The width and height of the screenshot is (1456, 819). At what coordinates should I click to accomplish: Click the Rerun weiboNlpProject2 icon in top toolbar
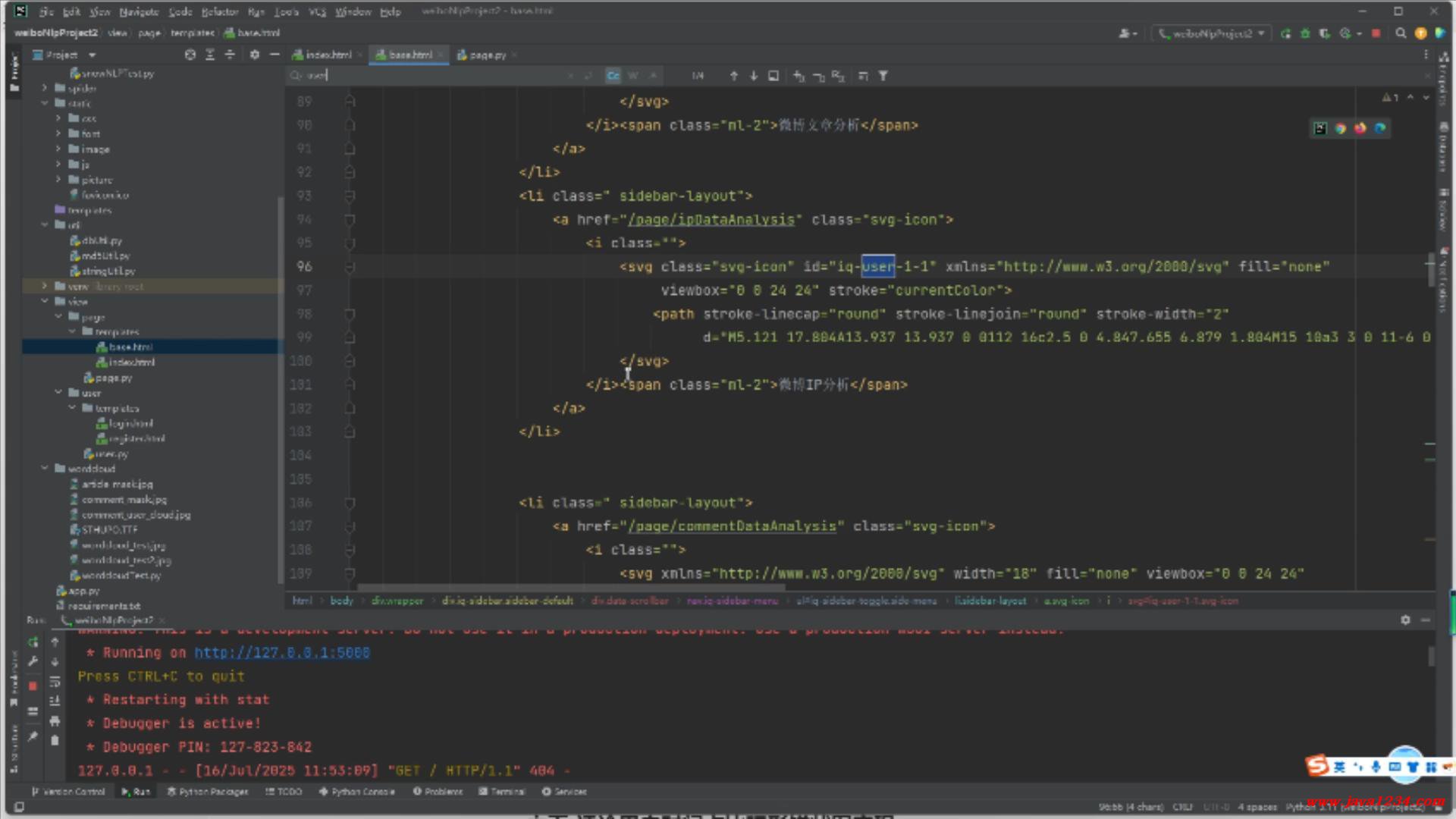1285,33
